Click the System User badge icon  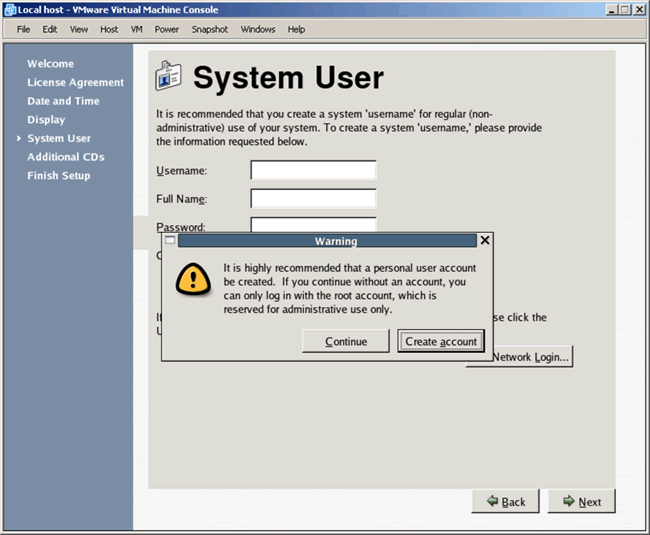point(169,77)
